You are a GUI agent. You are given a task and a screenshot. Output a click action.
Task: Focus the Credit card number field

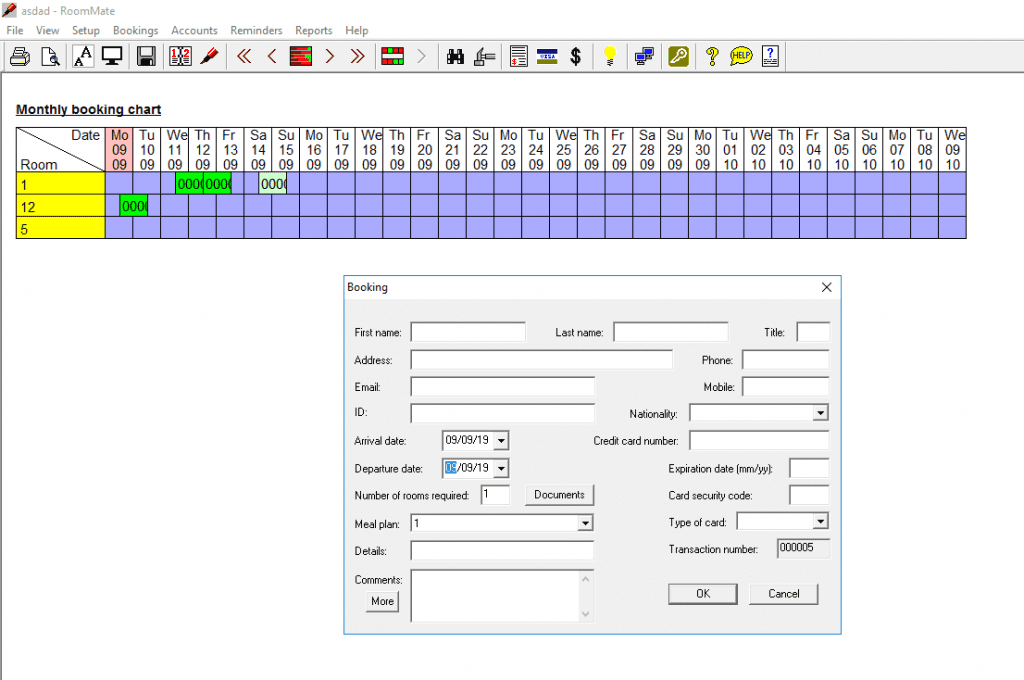(759, 440)
